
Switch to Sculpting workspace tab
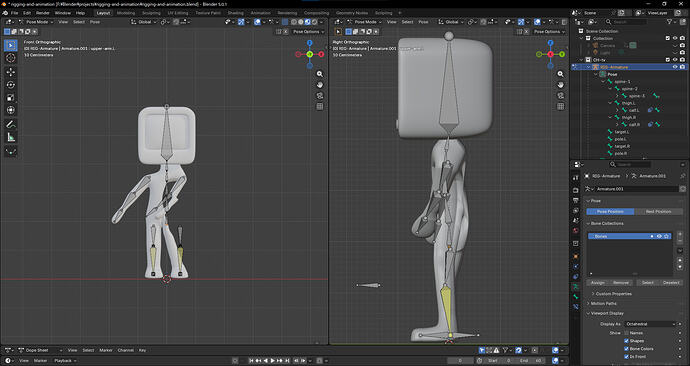tap(151, 13)
